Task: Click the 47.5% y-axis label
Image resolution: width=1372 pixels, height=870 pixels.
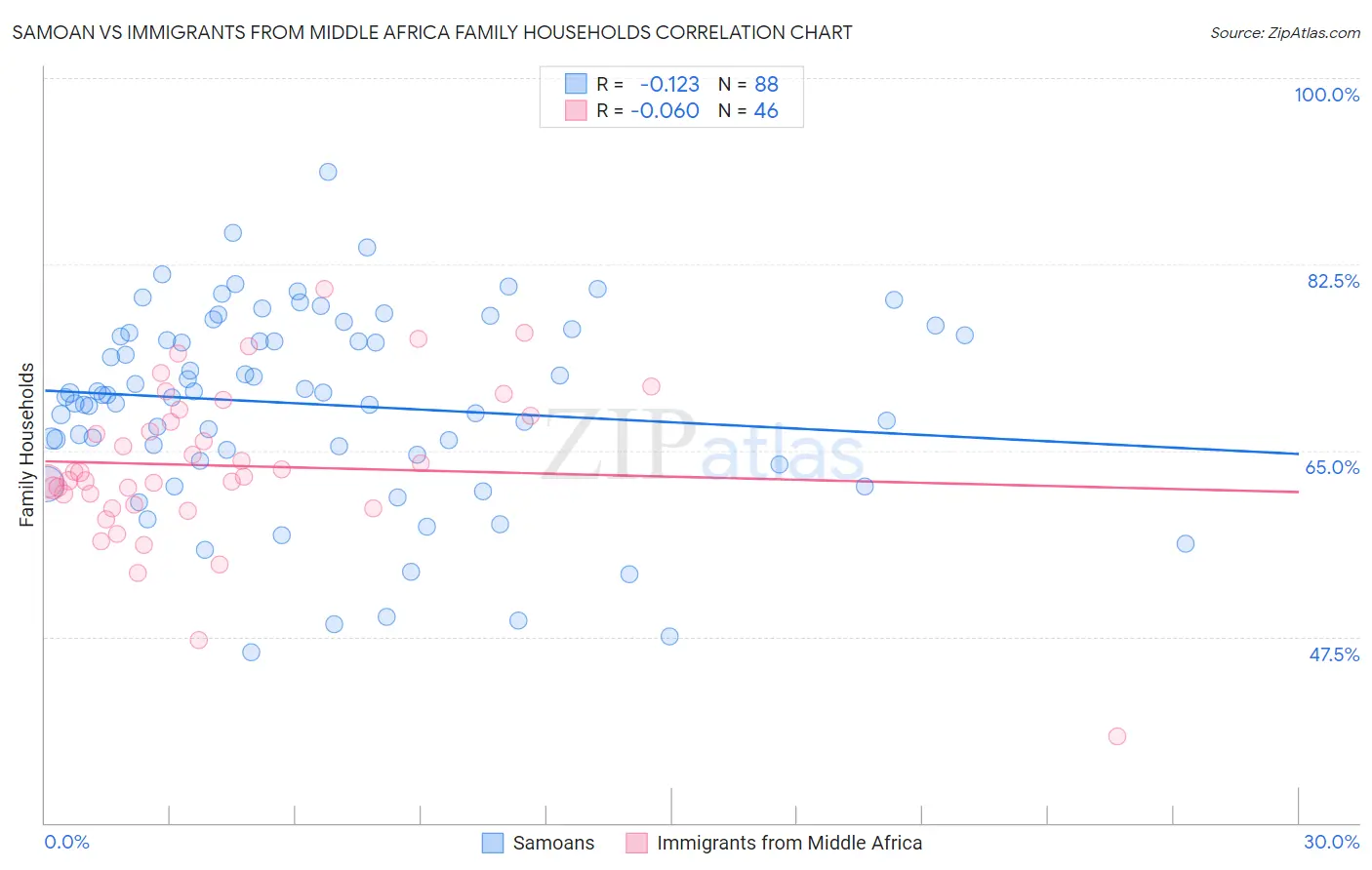Action: [x=1333, y=654]
